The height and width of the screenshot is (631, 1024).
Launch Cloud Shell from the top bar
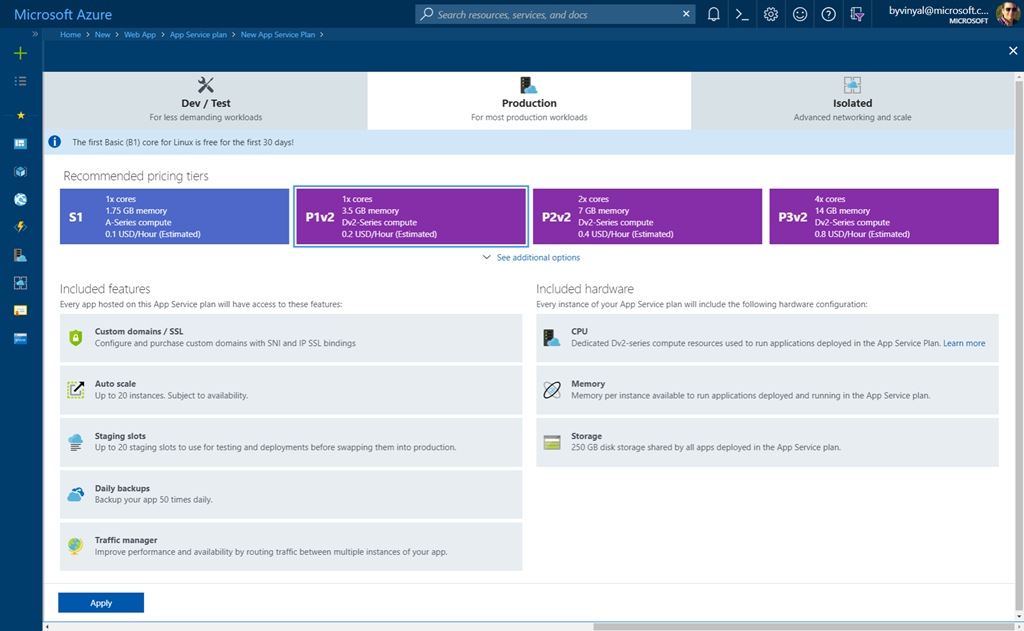click(x=742, y=14)
